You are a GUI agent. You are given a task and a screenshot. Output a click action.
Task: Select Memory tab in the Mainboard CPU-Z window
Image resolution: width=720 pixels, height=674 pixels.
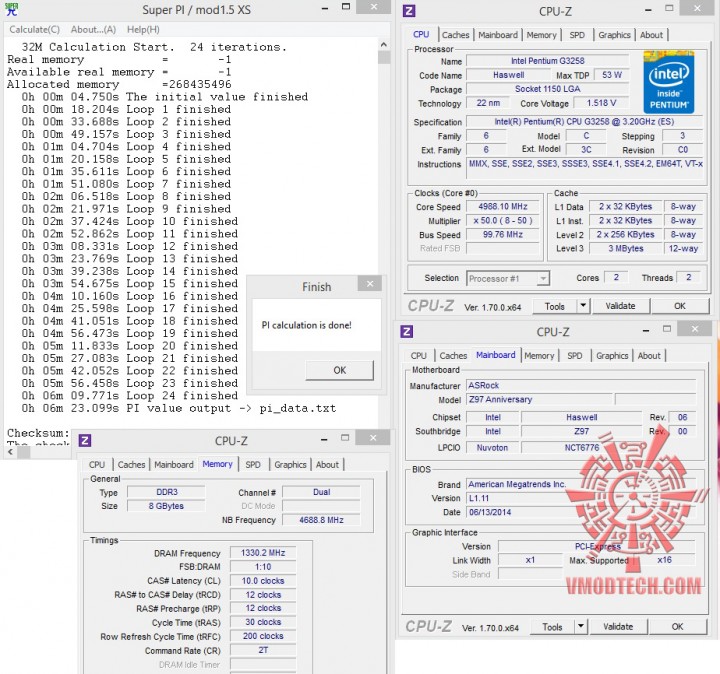(x=539, y=356)
